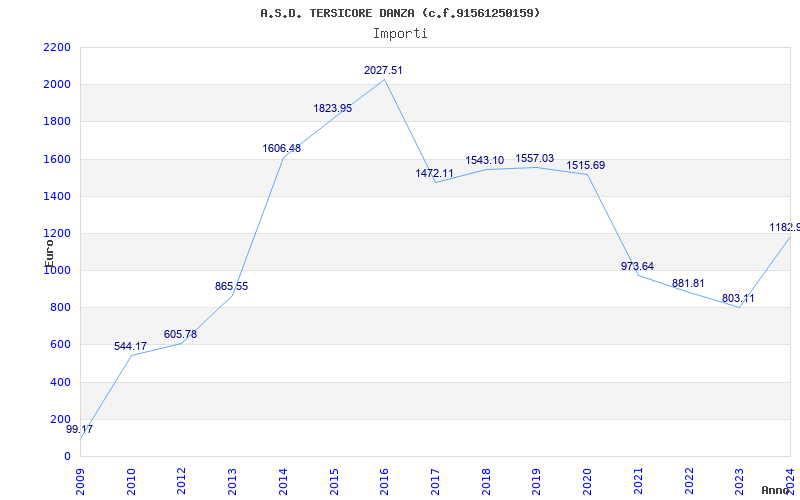The height and width of the screenshot is (500, 800).
Task: Click the 1200 Euro axis value
Action: pyautogui.click(x=57, y=234)
